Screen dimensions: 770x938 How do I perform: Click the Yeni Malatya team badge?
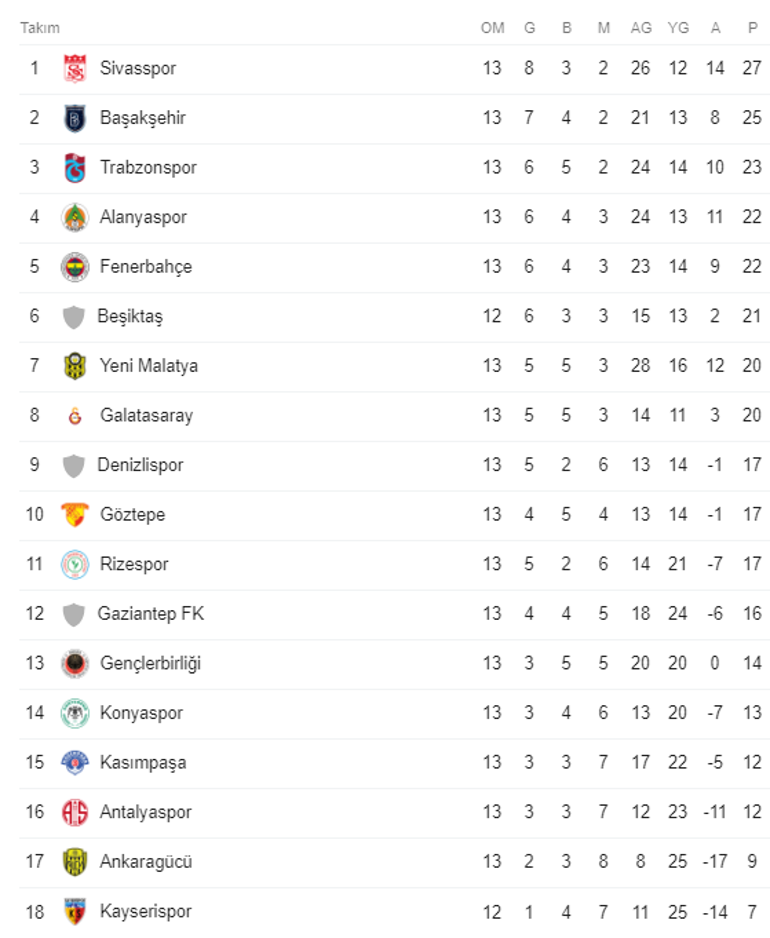(75, 366)
